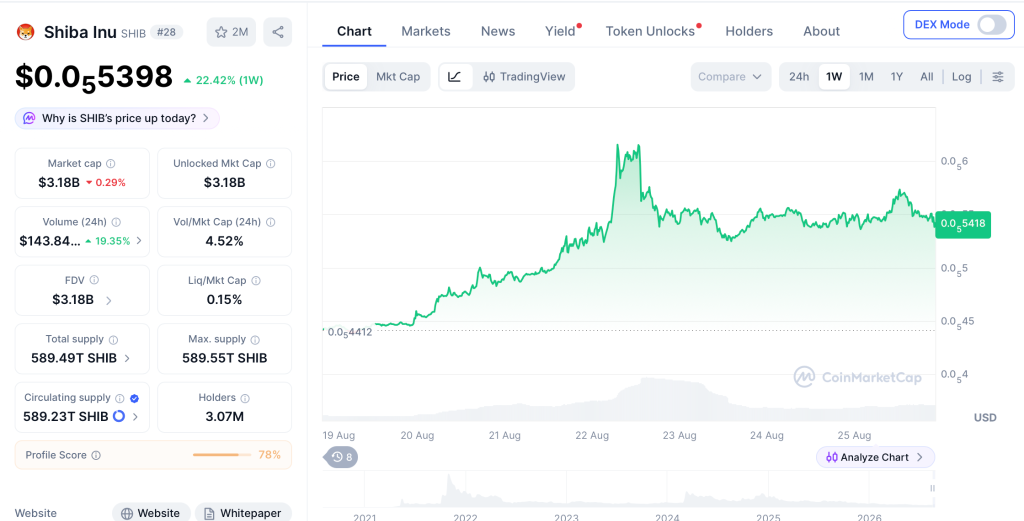Set chart range to 1M

[866, 77]
